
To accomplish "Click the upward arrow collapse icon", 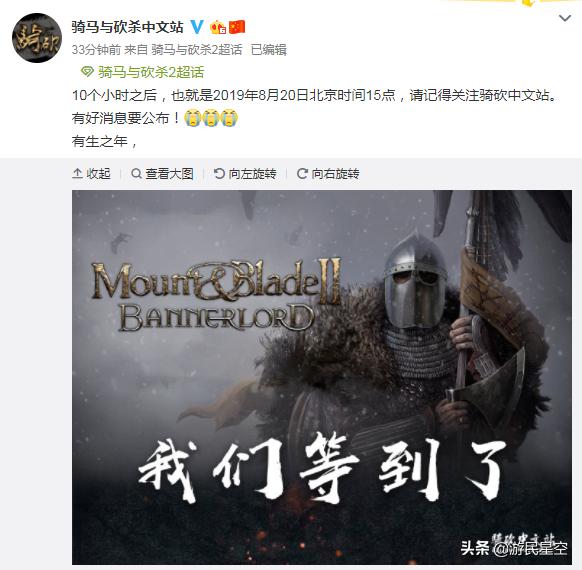I will click(x=77, y=173).
